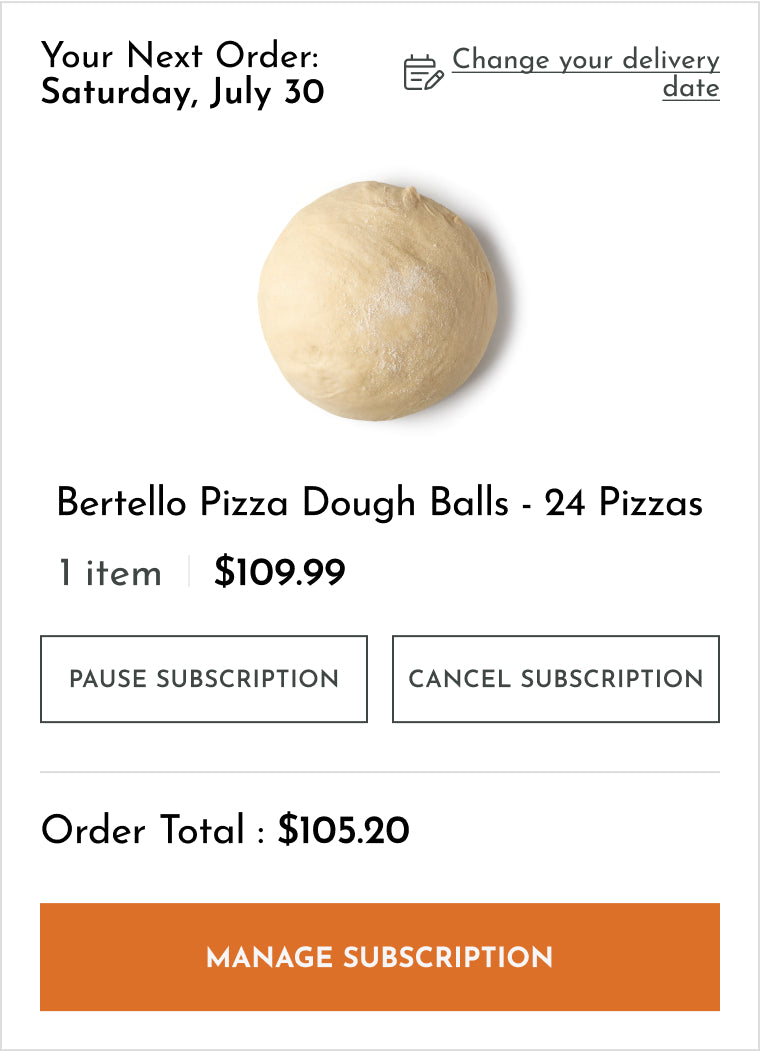Image resolution: width=760 pixels, height=1051 pixels.
Task: Click the word "date" under the delivery link
Action: tap(691, 88)
